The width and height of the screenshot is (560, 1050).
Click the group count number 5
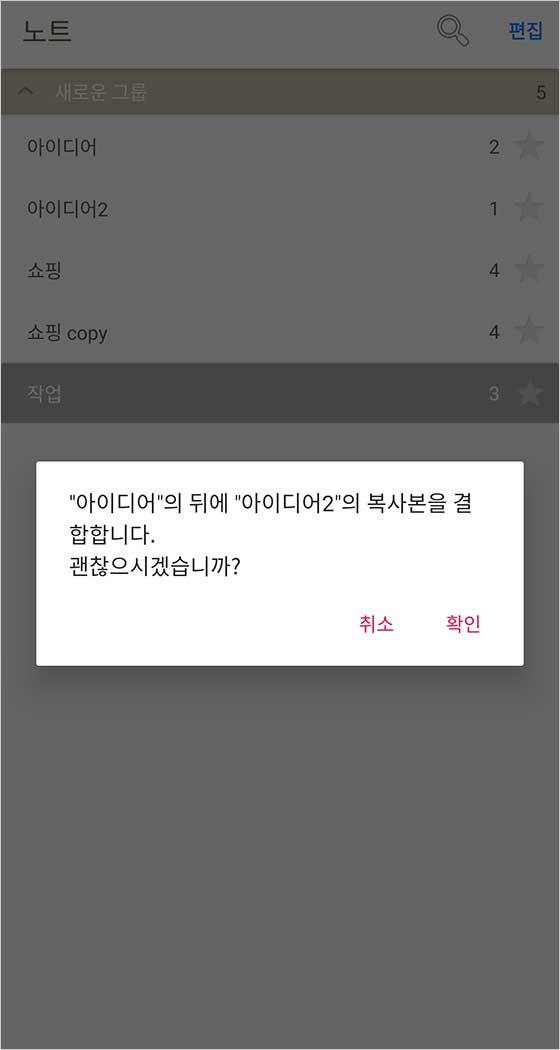pos(541,93)
